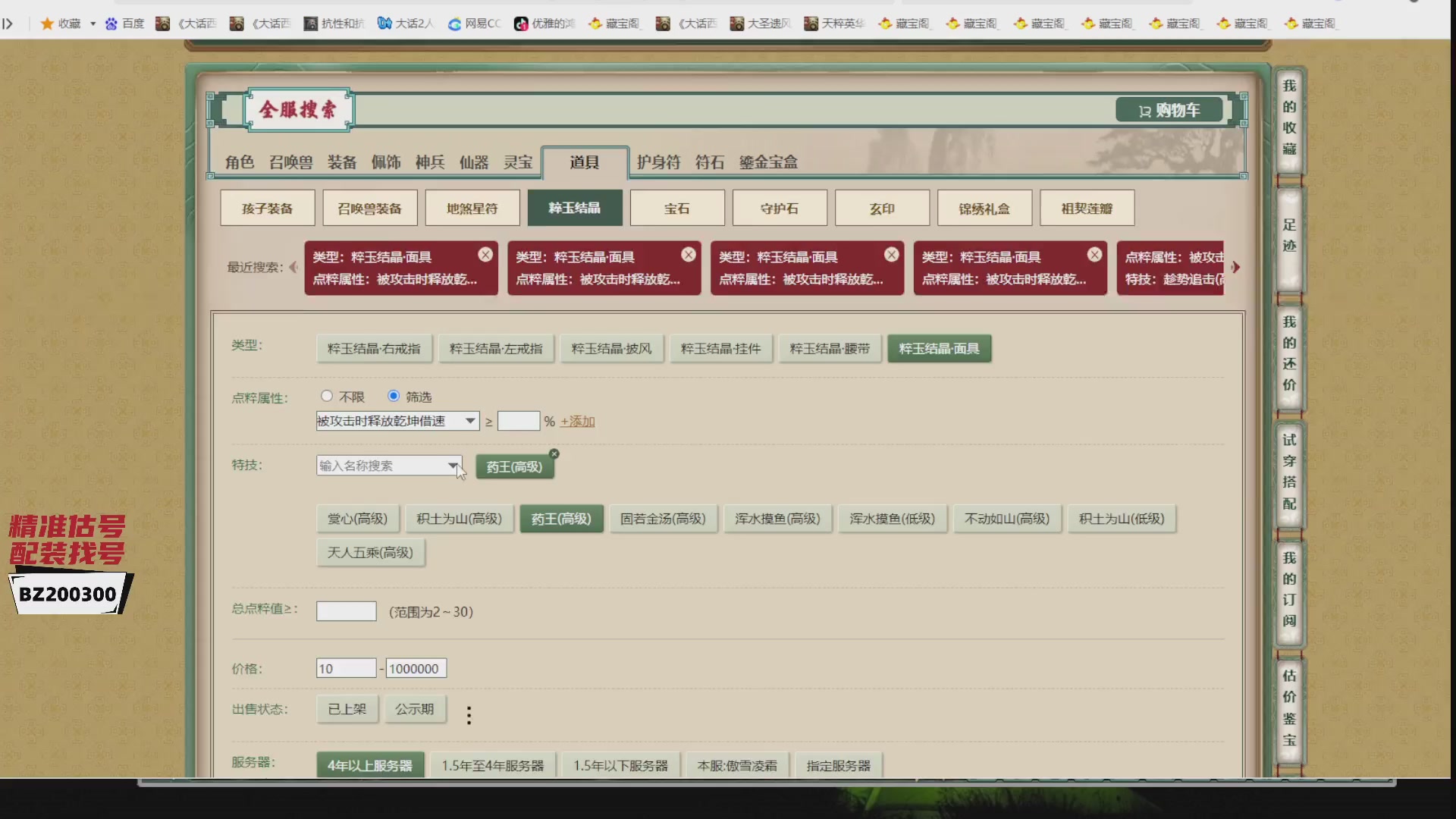Select 宝石 category button

coord(677,209)
